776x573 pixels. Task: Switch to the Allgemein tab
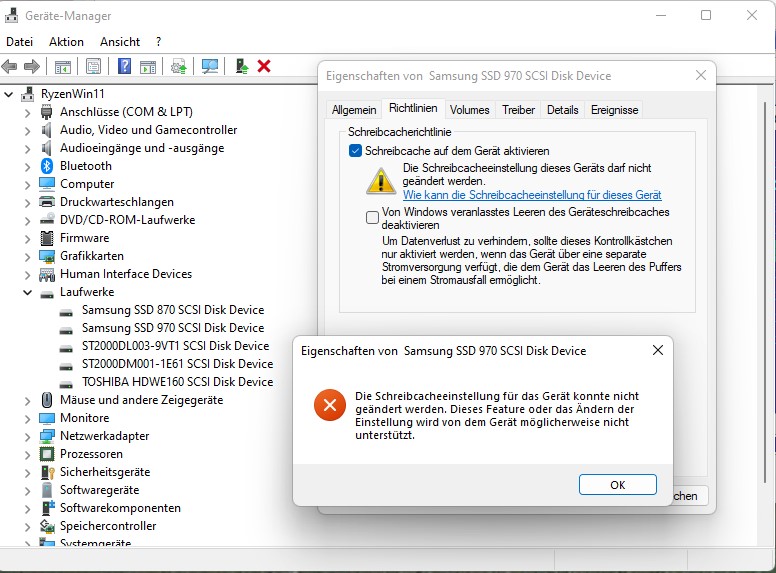click(354, 110)
